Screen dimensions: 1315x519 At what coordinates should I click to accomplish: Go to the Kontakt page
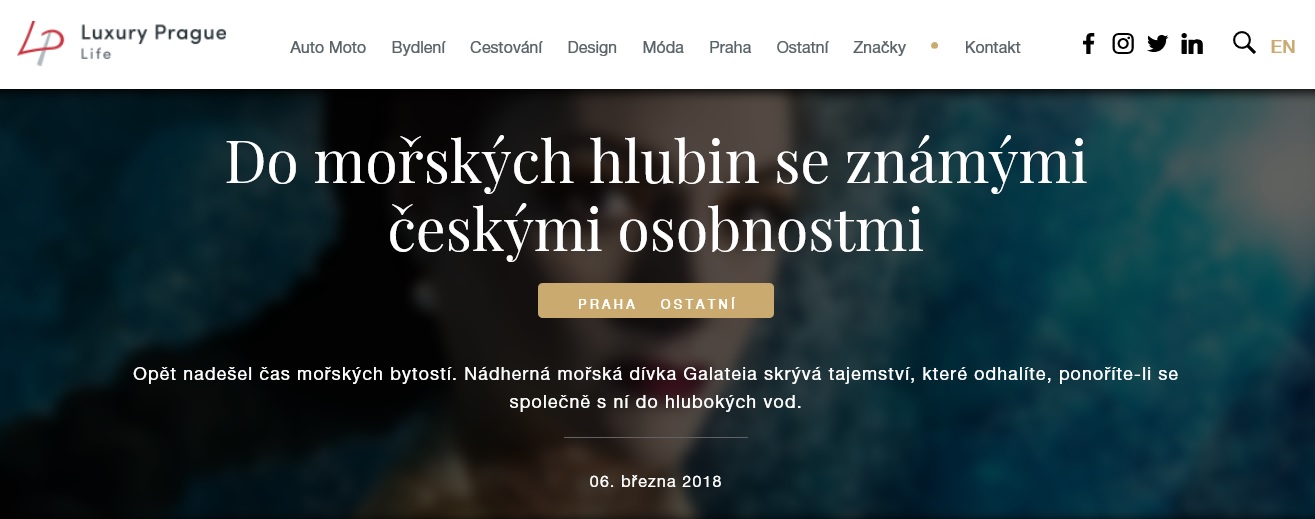[992, 47]
